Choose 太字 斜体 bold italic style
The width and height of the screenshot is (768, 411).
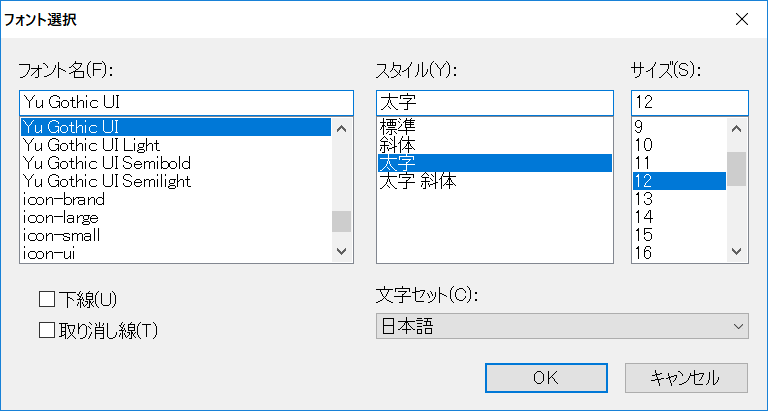[418, 181]
